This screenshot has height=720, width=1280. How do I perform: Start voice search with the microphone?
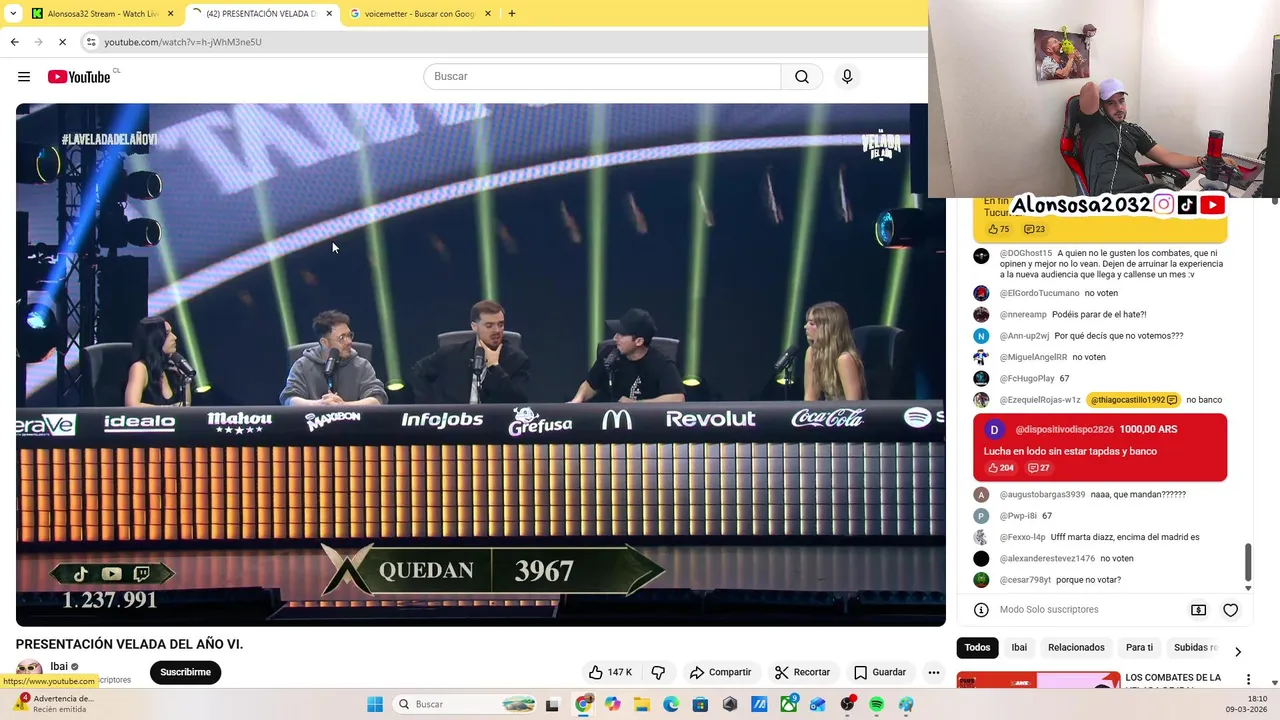(x=847, y=77)
